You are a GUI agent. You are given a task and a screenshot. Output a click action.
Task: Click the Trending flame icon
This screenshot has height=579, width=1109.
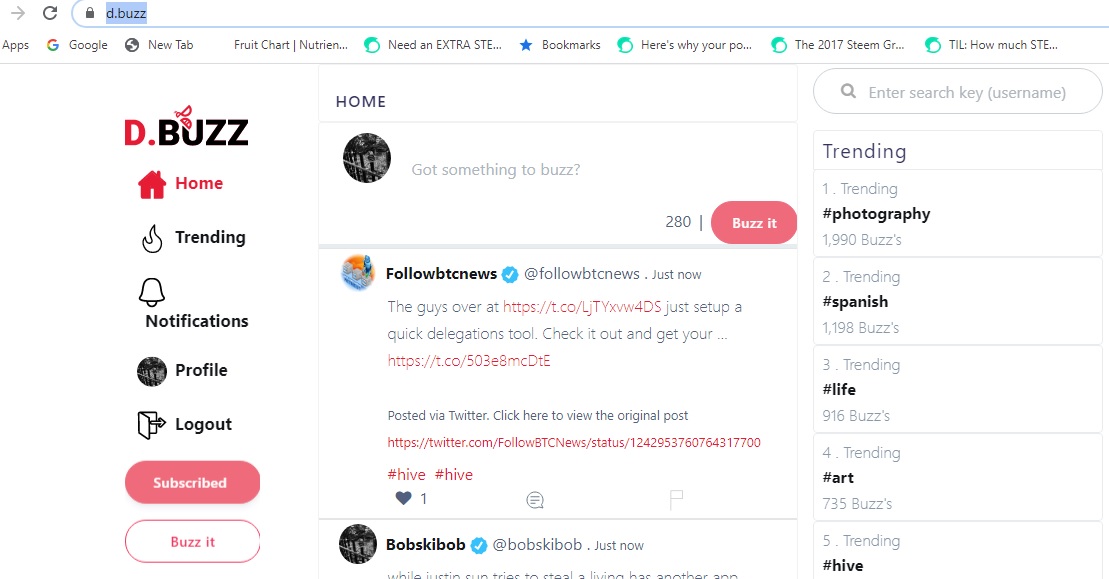[151, 238]
